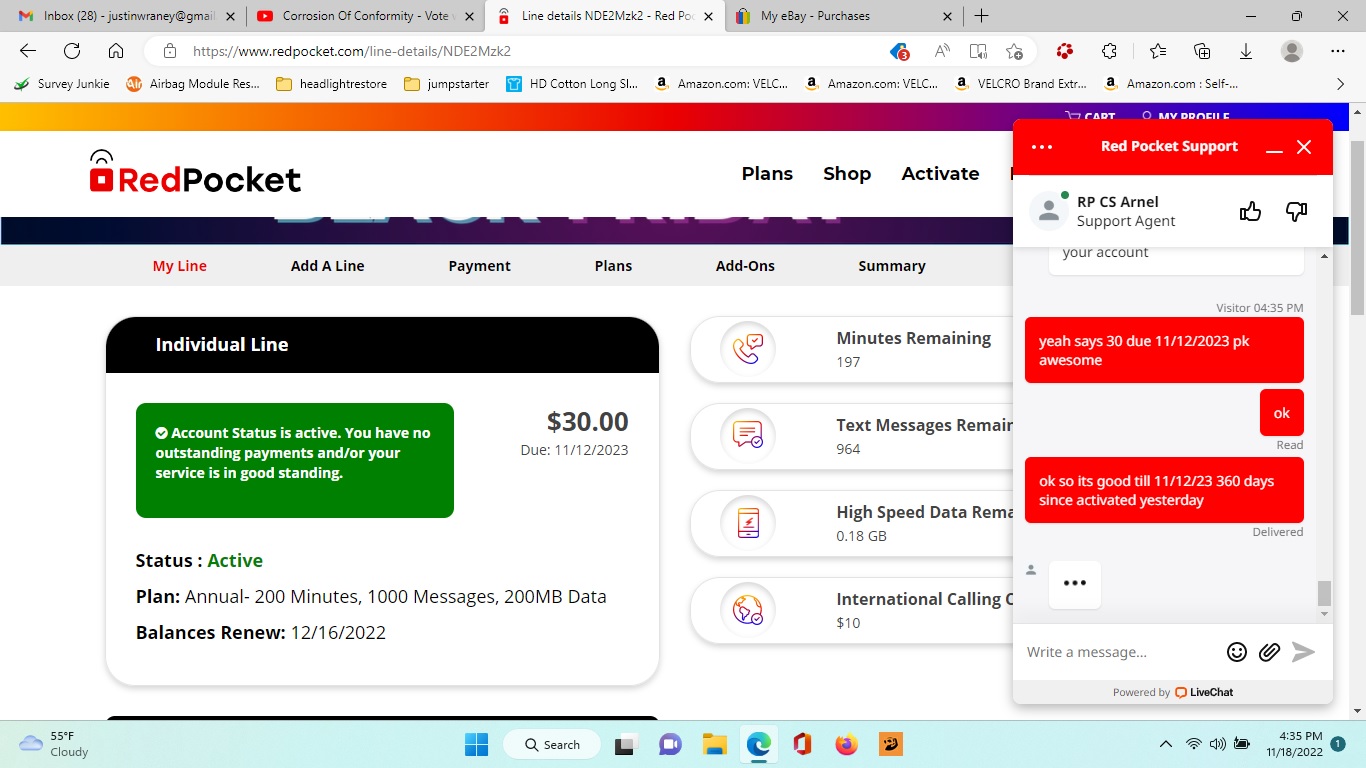1366x768 pixels.
Task: Click the International Calling globe icon
Action: (x=748, y=610)
